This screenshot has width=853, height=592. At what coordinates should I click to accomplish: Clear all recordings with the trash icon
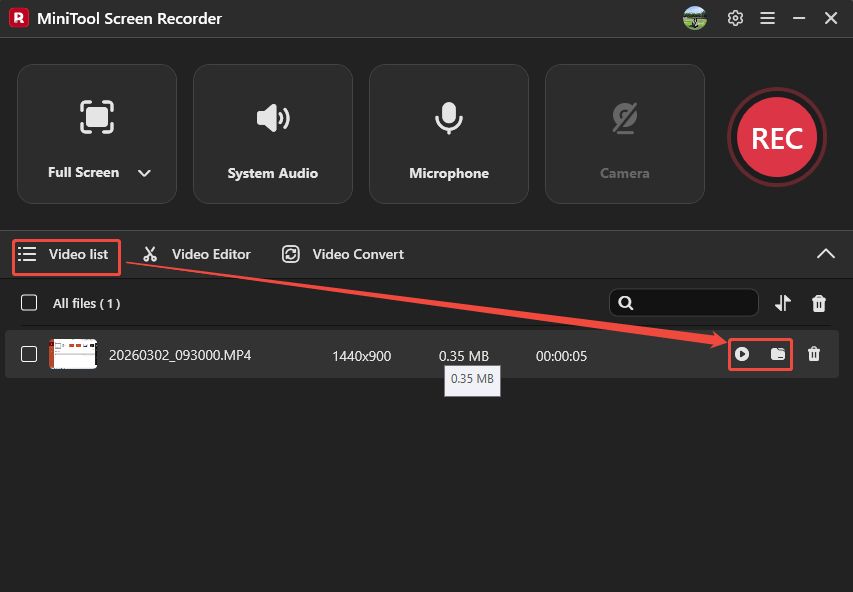(819, 302)
